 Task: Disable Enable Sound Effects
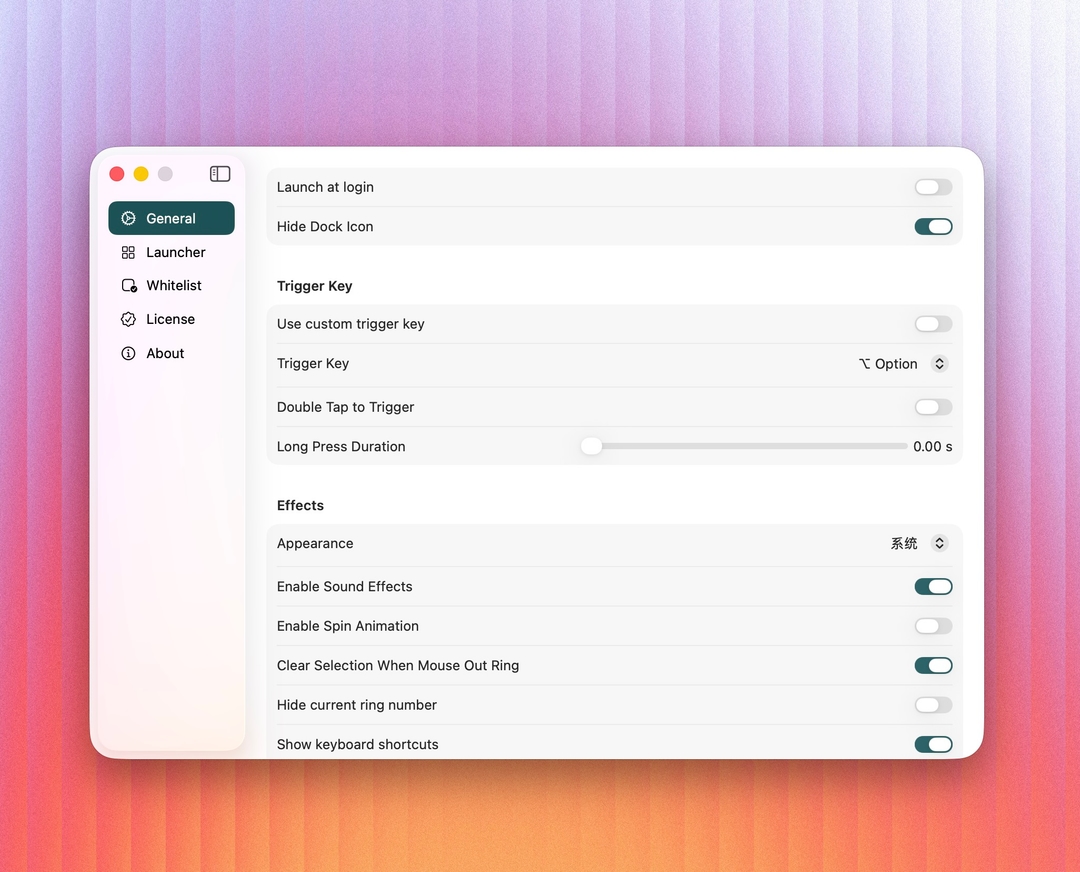(x=933, y=586)
